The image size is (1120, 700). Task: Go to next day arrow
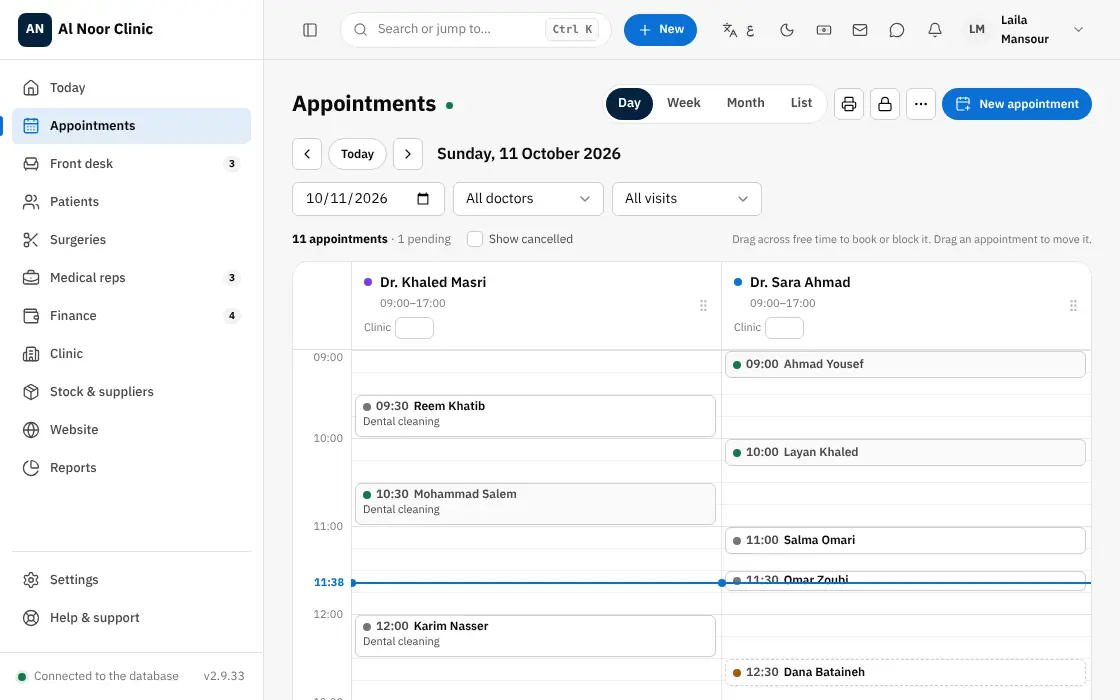tap(408, 154)
